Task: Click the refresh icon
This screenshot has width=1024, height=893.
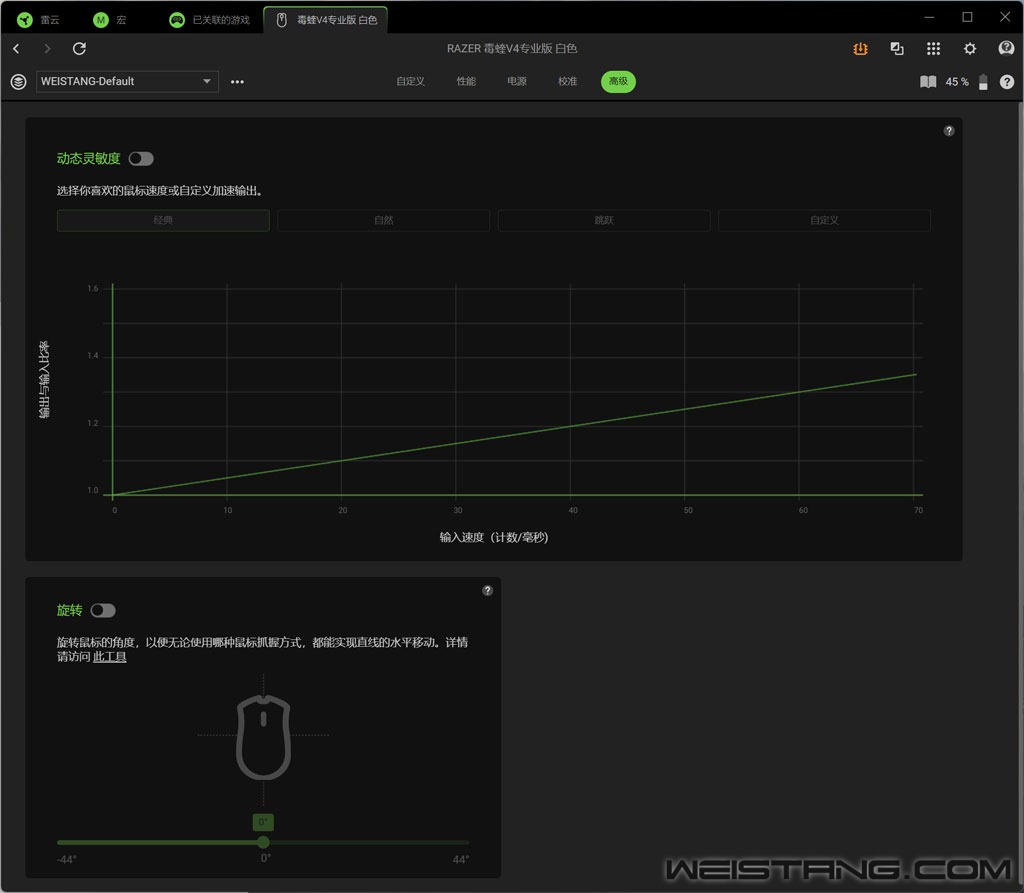Action: click(80, 49)
